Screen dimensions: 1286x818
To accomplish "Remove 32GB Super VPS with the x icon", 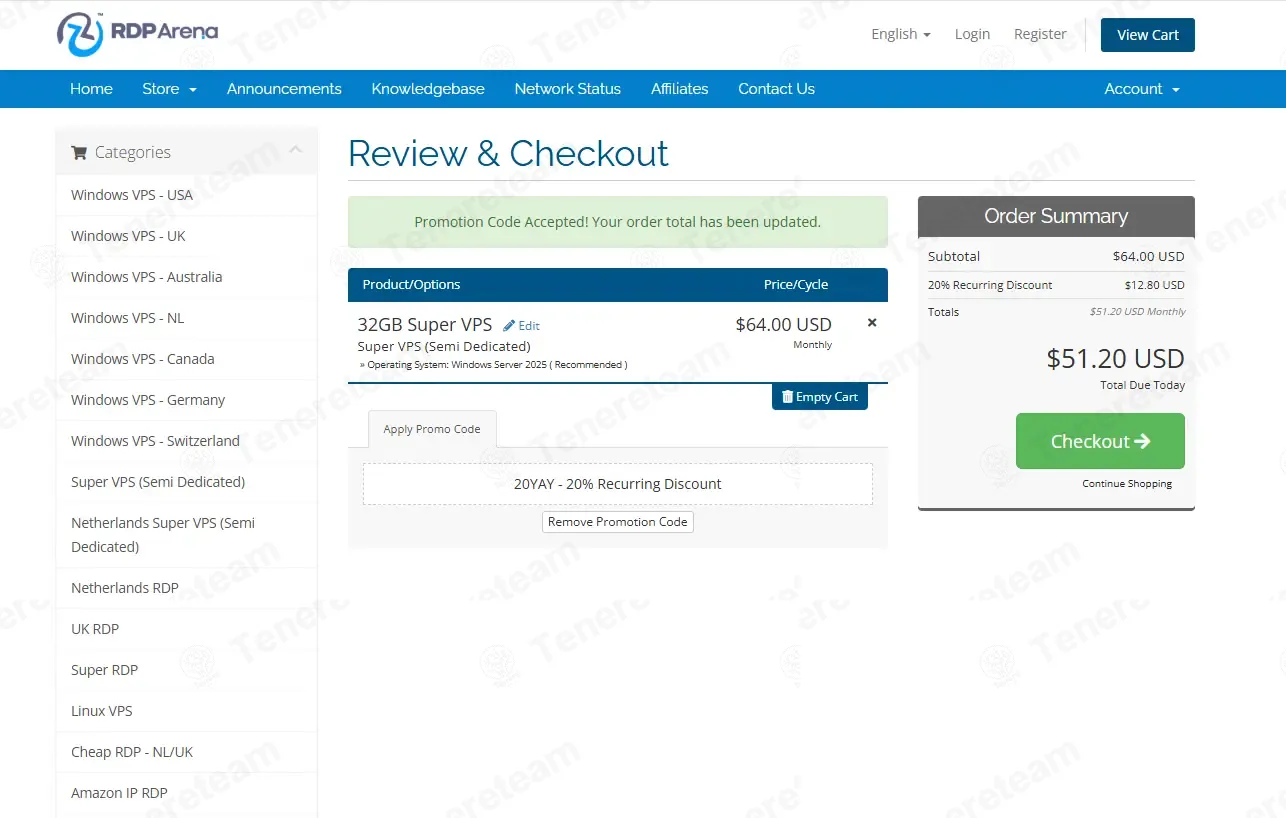I will [x=872, y=323].
